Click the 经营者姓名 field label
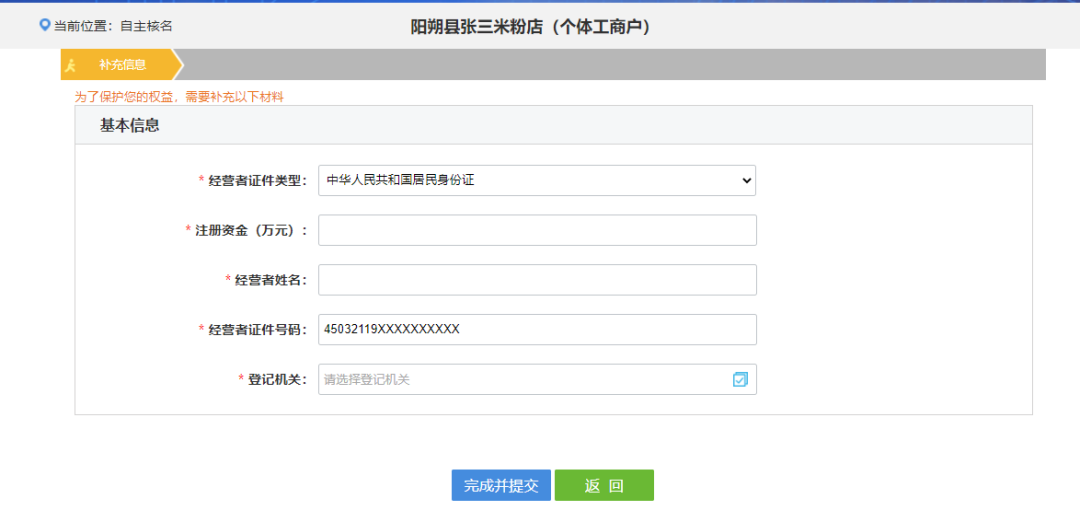Image resolution: width=1080 pixels, height=522 pixels. pyautogui.click(x=270, y=281)
